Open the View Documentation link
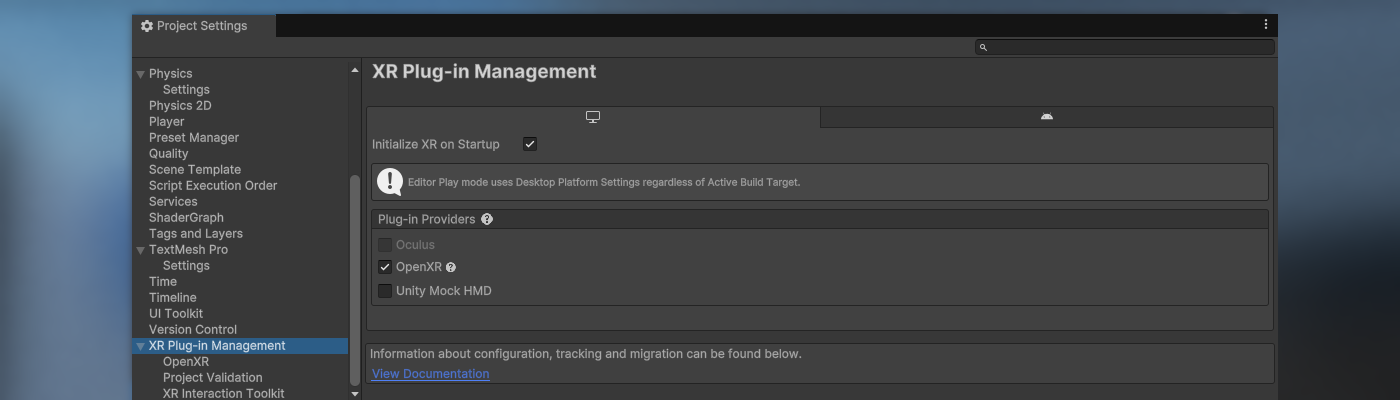 click(430, 374)
